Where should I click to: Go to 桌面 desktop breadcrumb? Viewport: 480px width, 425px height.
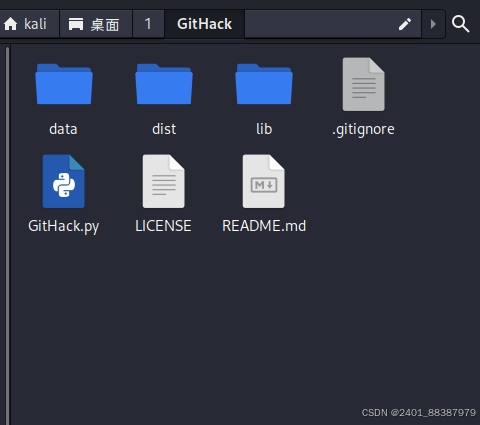tap(96, 24)
